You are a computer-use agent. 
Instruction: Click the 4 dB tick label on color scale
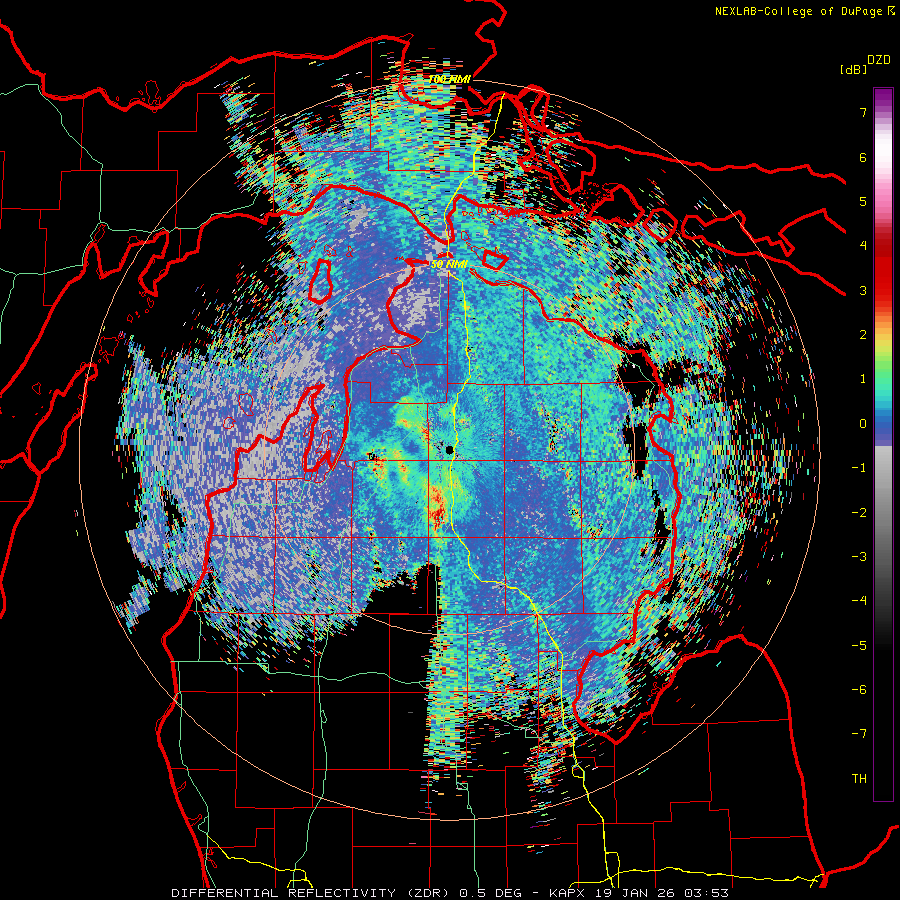click(x=863, y=246)
